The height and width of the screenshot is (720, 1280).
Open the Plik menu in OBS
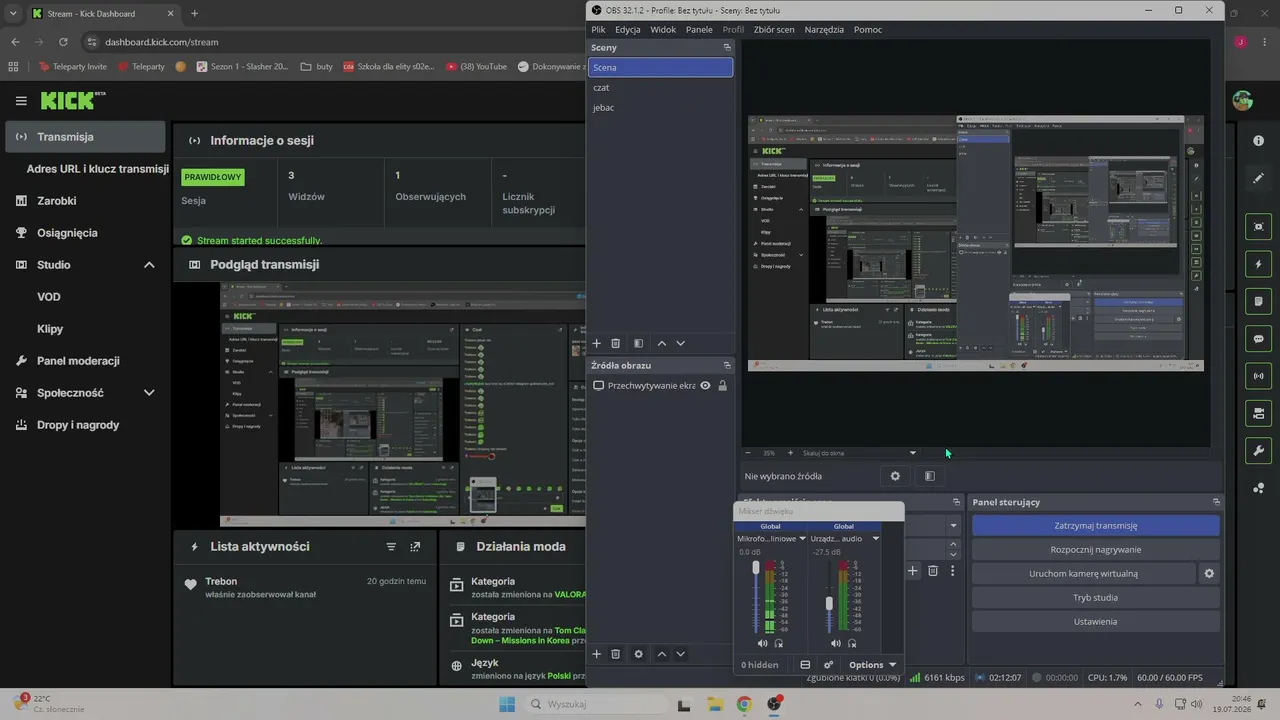pyautogui.click(x=598, y=30)
